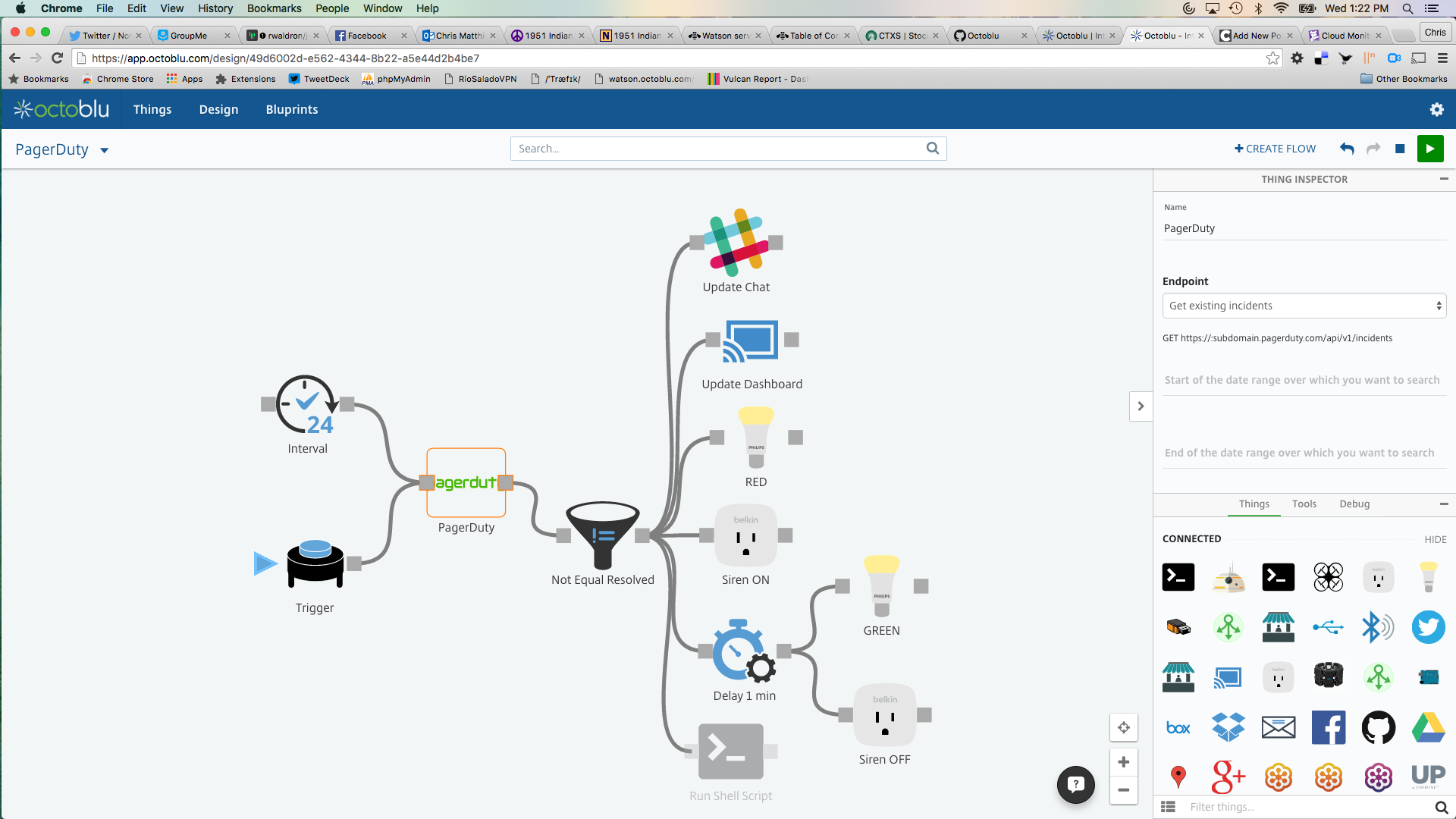Click the Twitter icon in Connected things
Image resolution: width=1456 pixels, height=819 pixels.
pos(1428,627)
